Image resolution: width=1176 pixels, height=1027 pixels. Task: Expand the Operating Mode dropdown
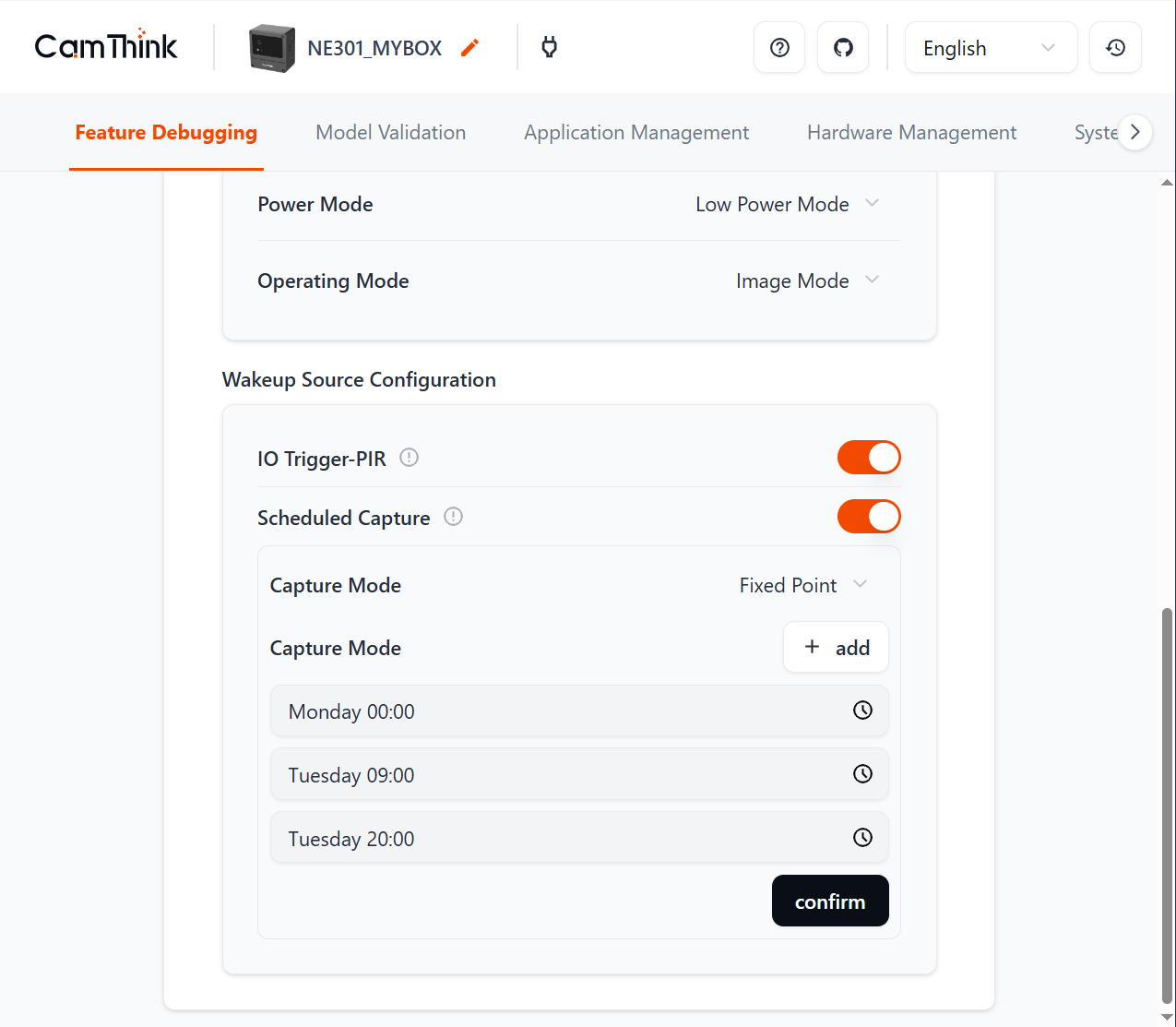click(x=806, y=281)
